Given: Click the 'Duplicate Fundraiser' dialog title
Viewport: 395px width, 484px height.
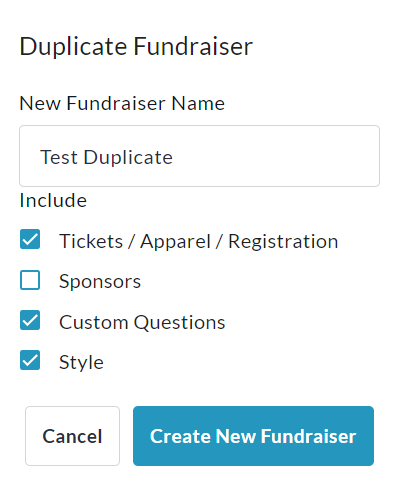Looking at the screenshot, I should 136,46.
